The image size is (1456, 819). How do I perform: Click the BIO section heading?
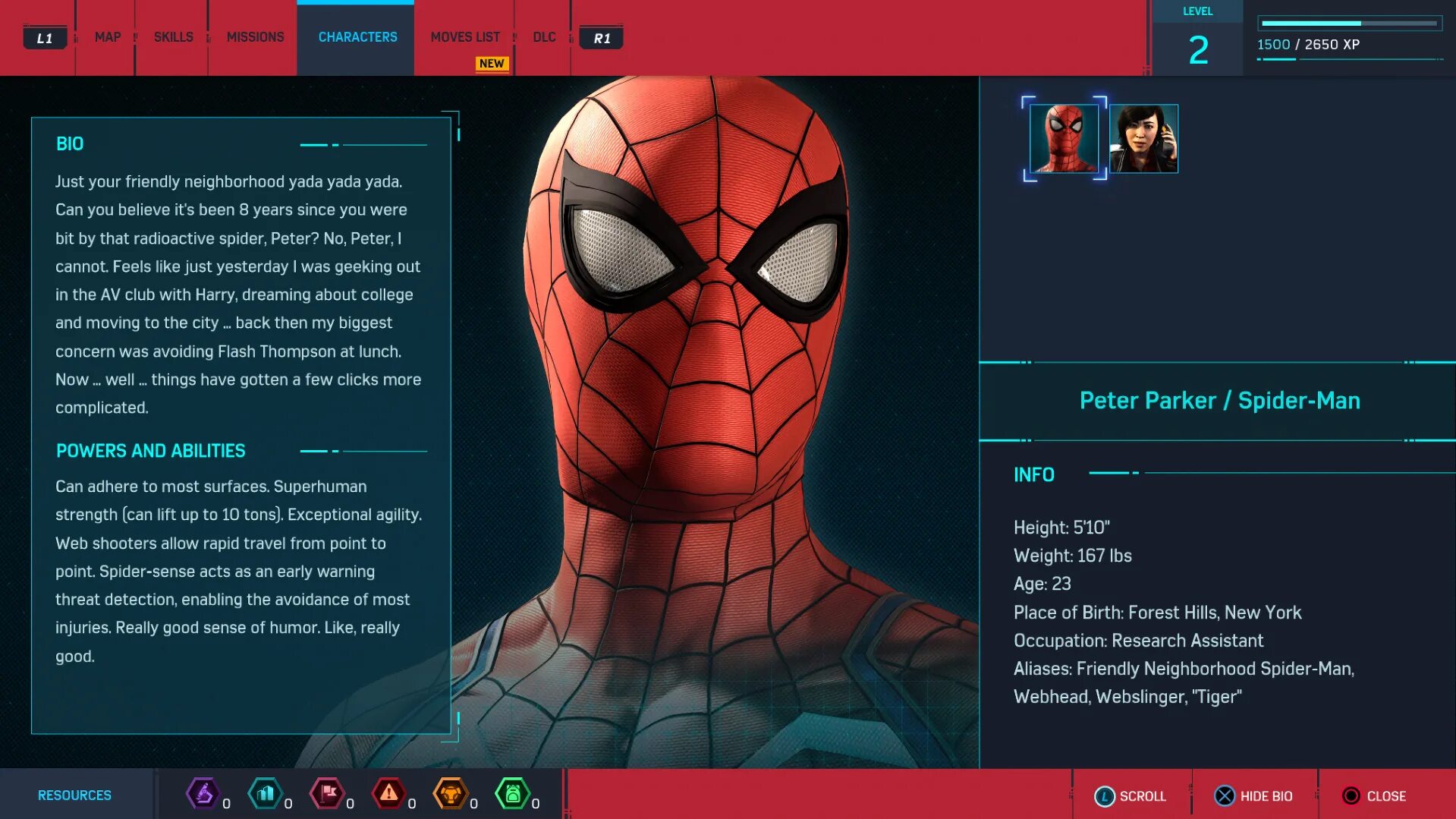tap(70, 144)
